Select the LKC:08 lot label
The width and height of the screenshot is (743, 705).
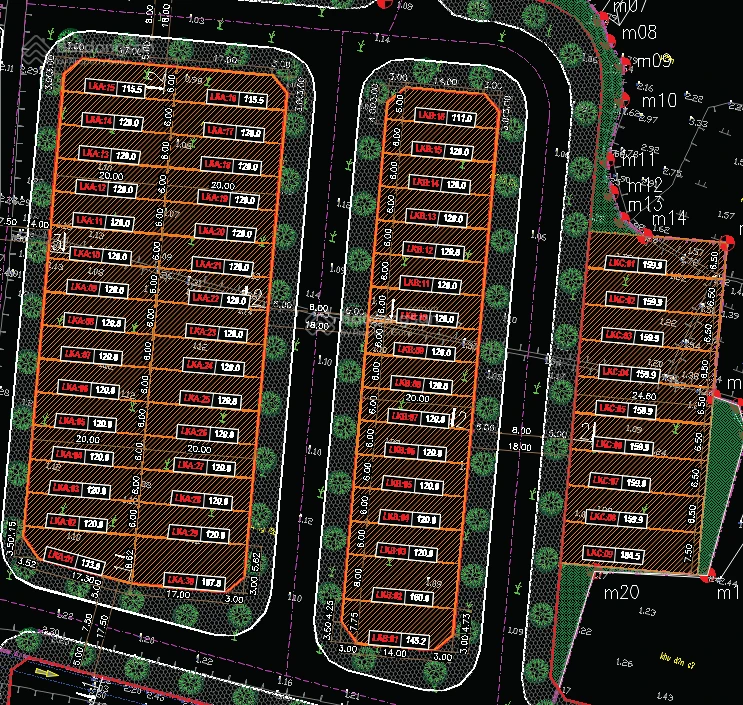pyautogui.click(x=602, y=517)
